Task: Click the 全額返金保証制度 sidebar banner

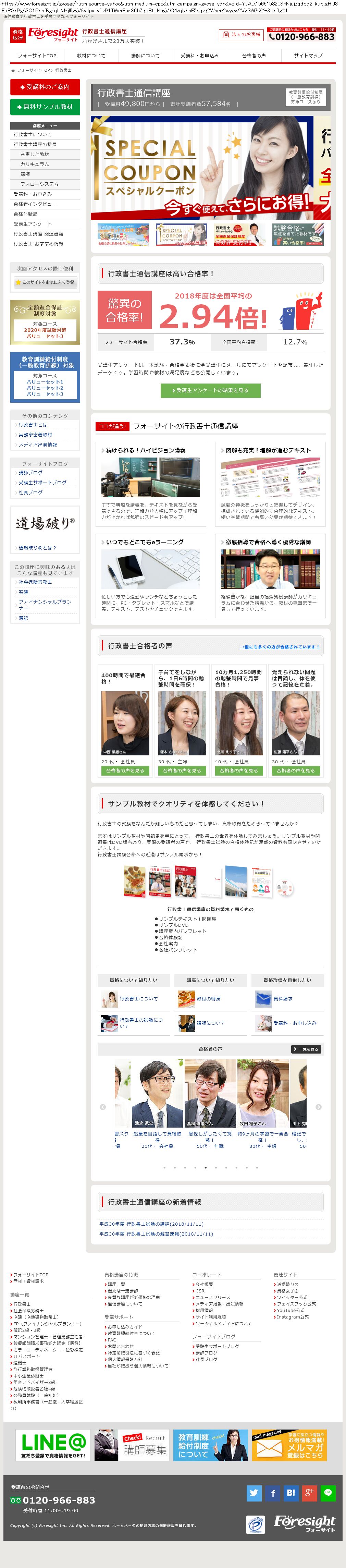Action: tap(45, 322)
